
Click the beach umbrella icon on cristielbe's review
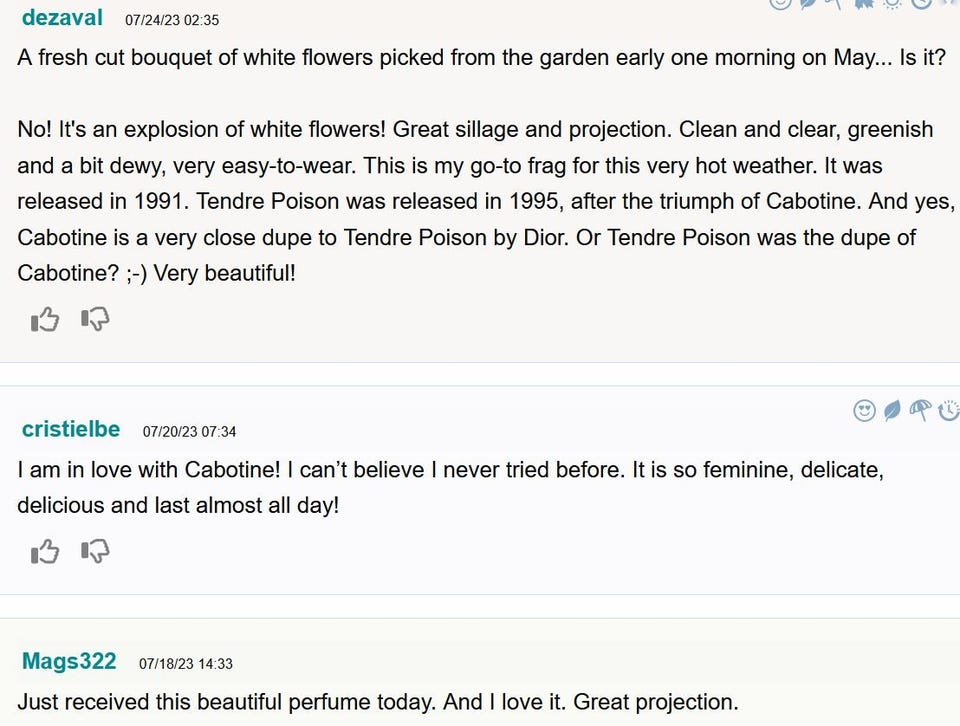click(921, 410)
